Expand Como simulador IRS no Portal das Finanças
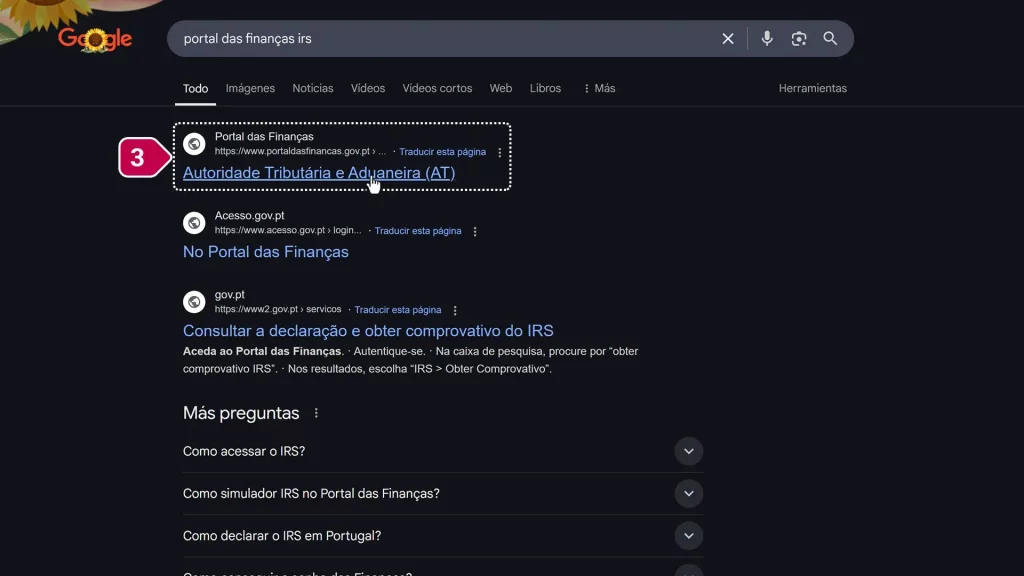Screen dimensions: 1024x576 point(688,493)
